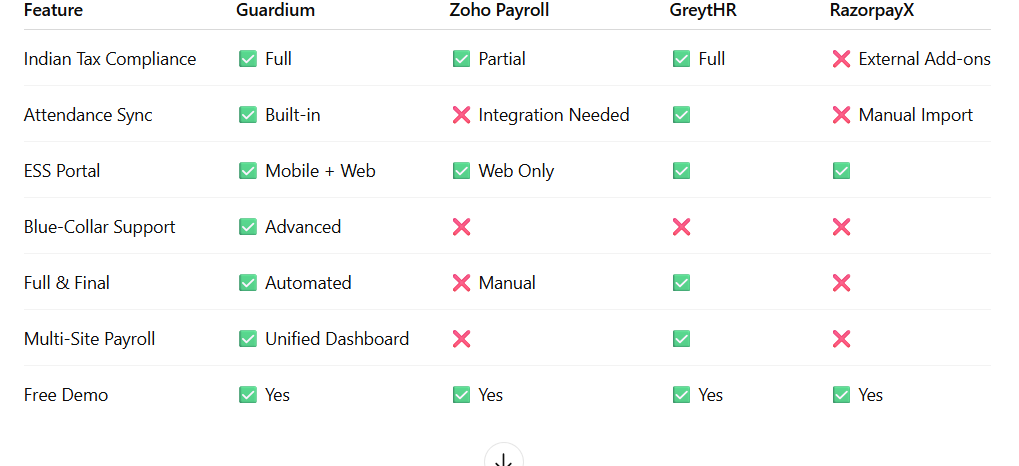1019x466 pixels.
Task: Click RazorpayX's green check in the ESS Portal row
Action: [841, 171]
